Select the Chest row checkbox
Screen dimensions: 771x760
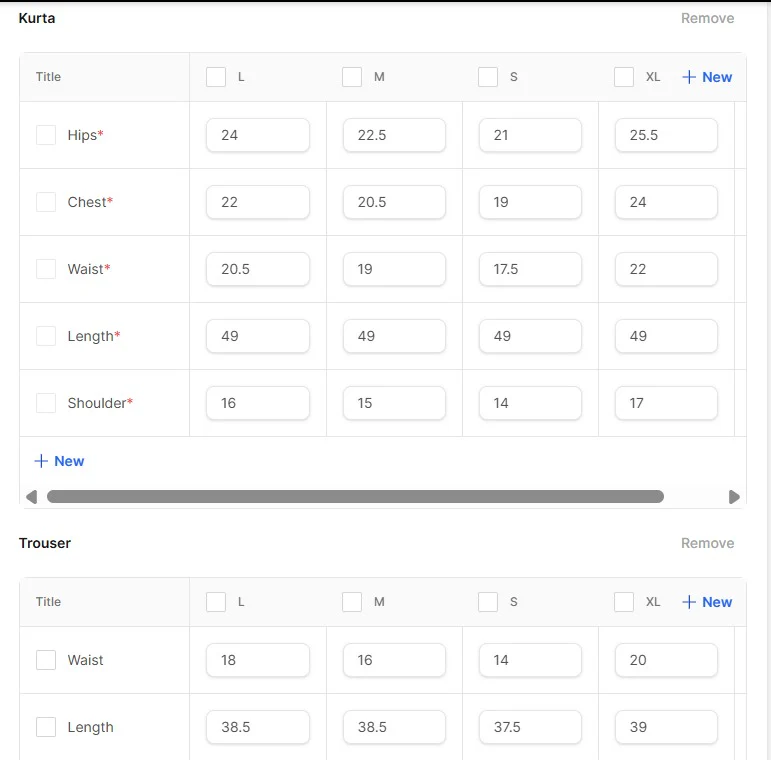click(46, 202)
